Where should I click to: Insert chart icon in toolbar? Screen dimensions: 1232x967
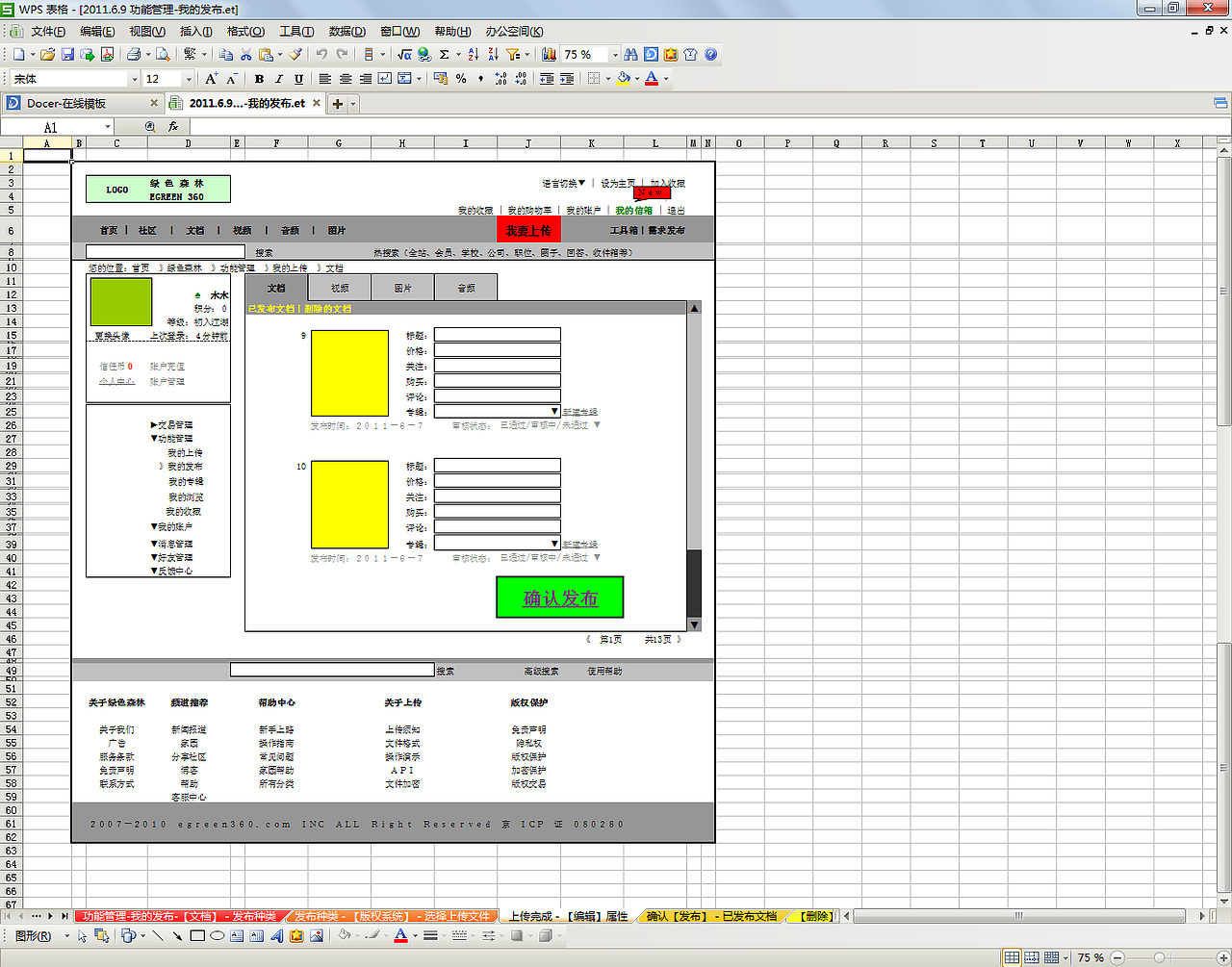[x=549, y=55]
